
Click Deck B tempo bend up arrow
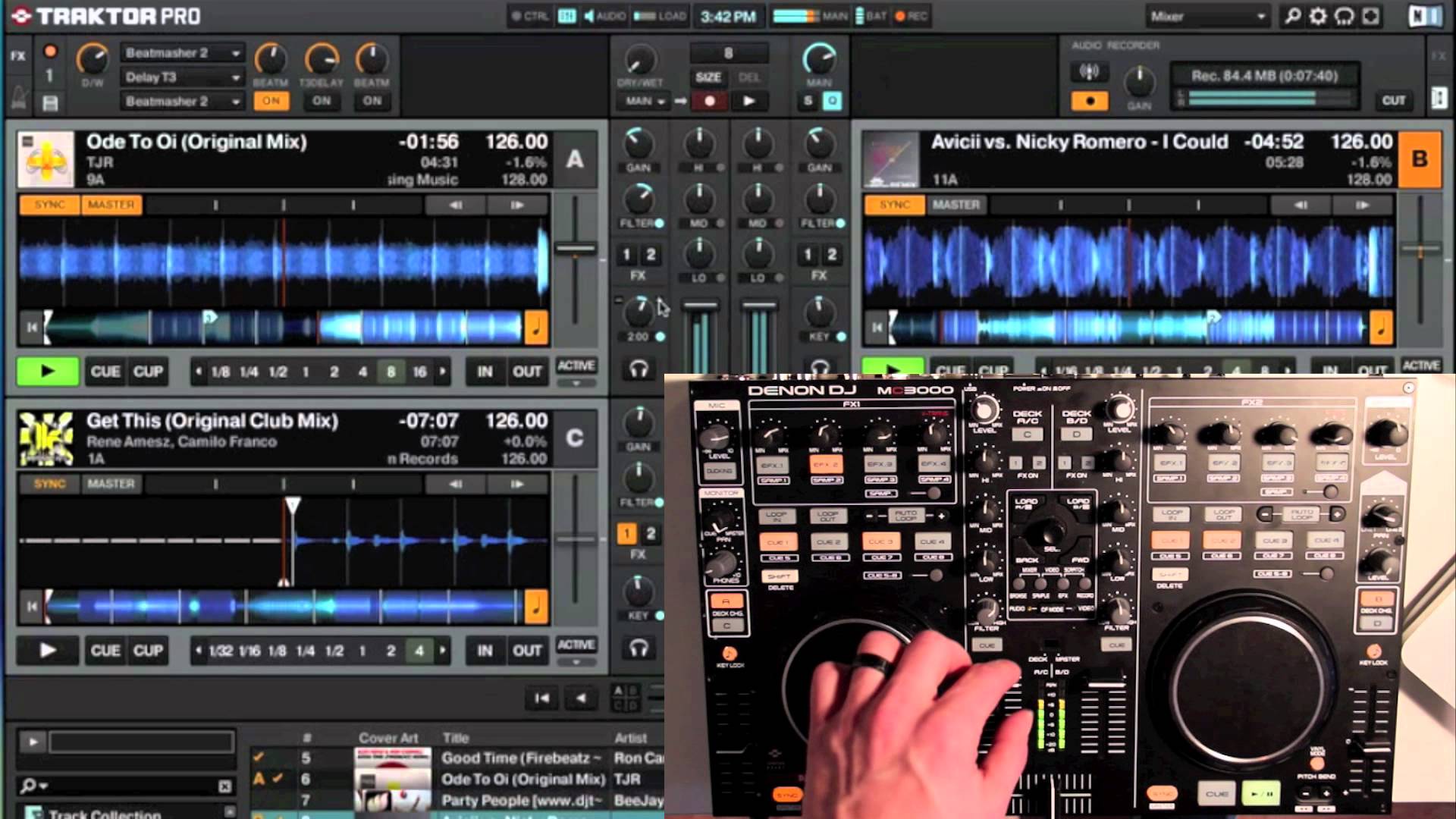pyautogui.click(x=1362, y=205)
